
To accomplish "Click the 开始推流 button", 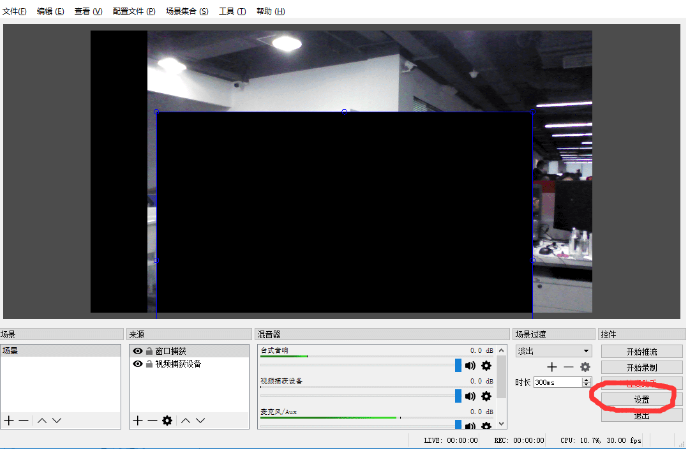I will coord(641,351).
